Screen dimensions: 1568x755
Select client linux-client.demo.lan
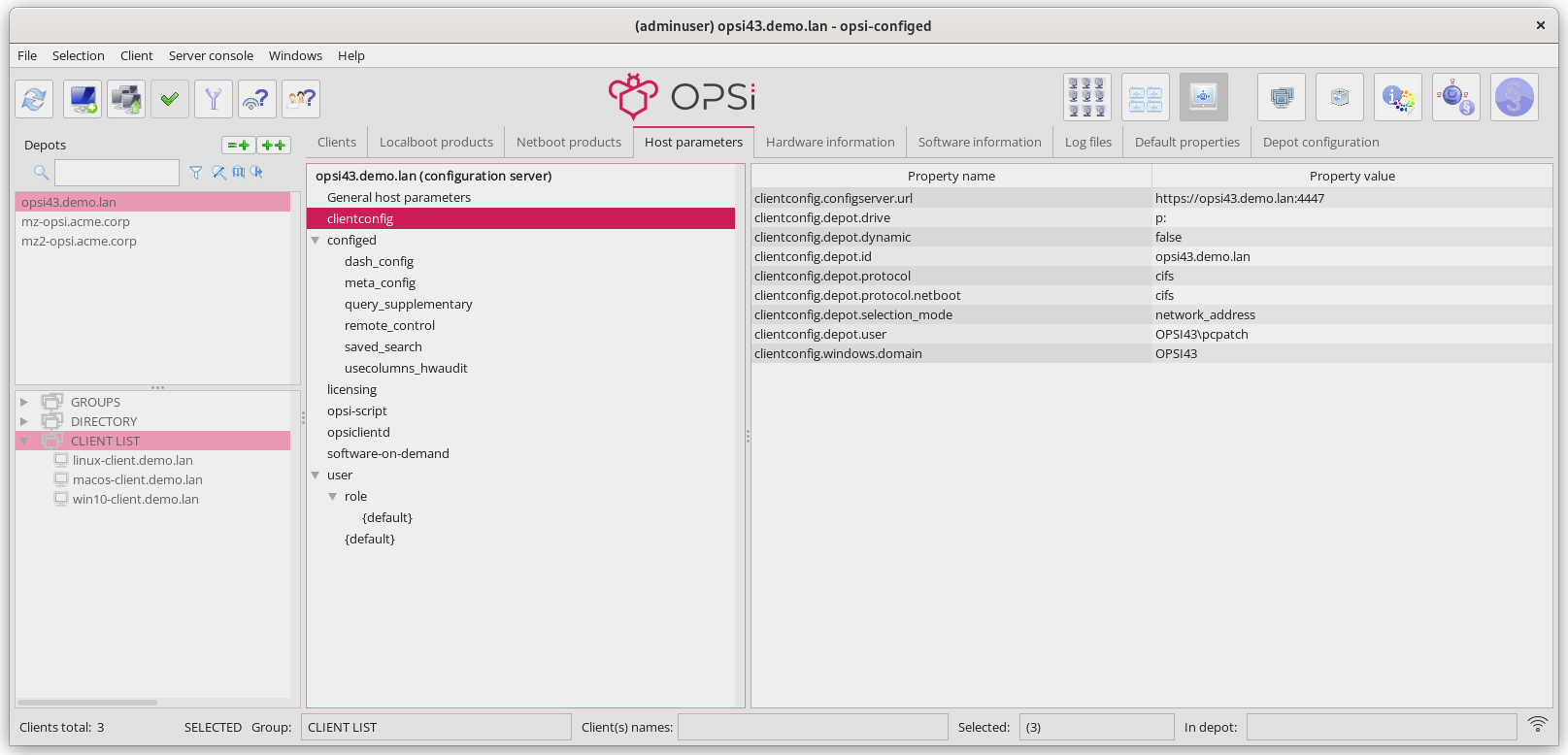[132, 460]
